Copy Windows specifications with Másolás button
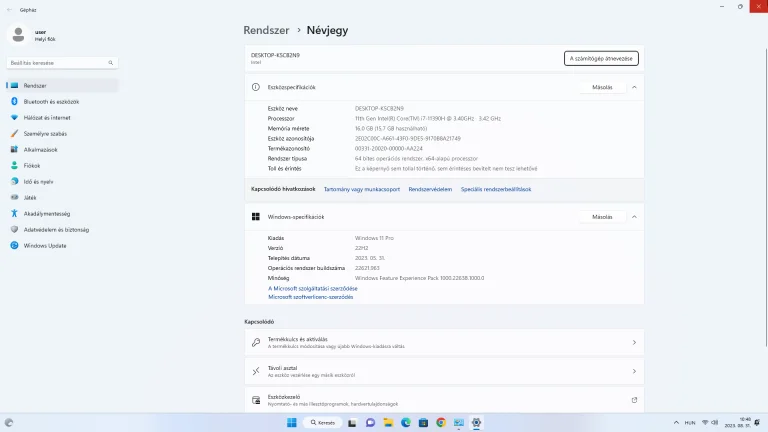Viewport: 768px width, 432px height. pyautogui.click(x=602, y=216)
